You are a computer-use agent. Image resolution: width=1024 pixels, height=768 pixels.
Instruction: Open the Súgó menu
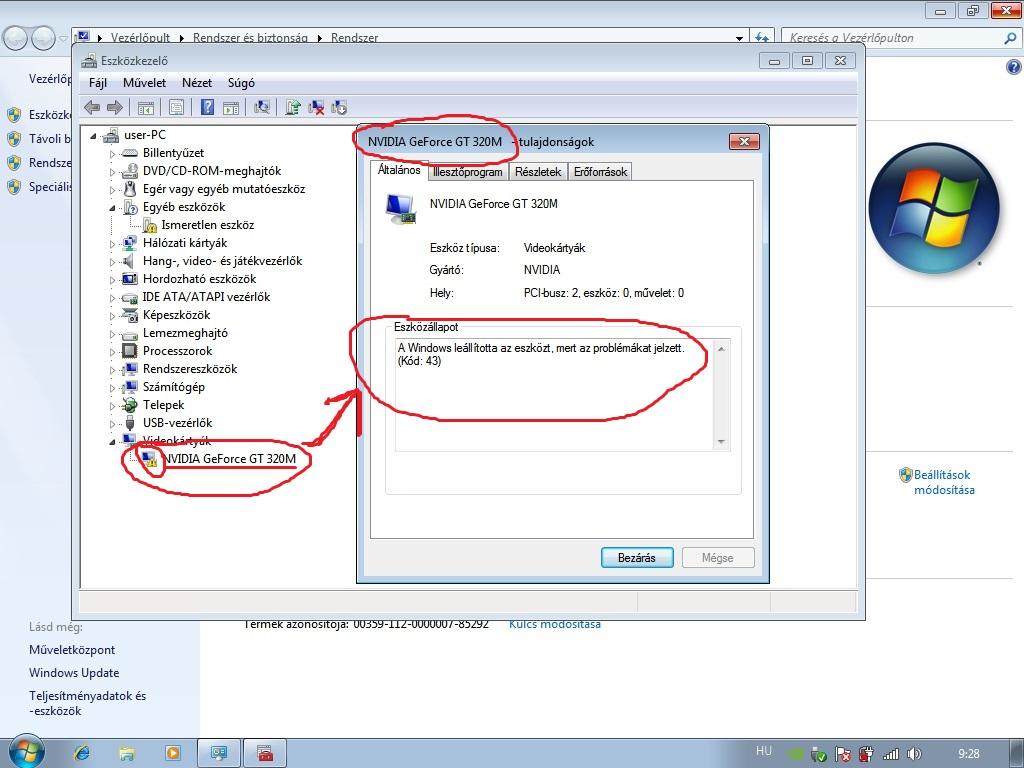coord(241,83)
